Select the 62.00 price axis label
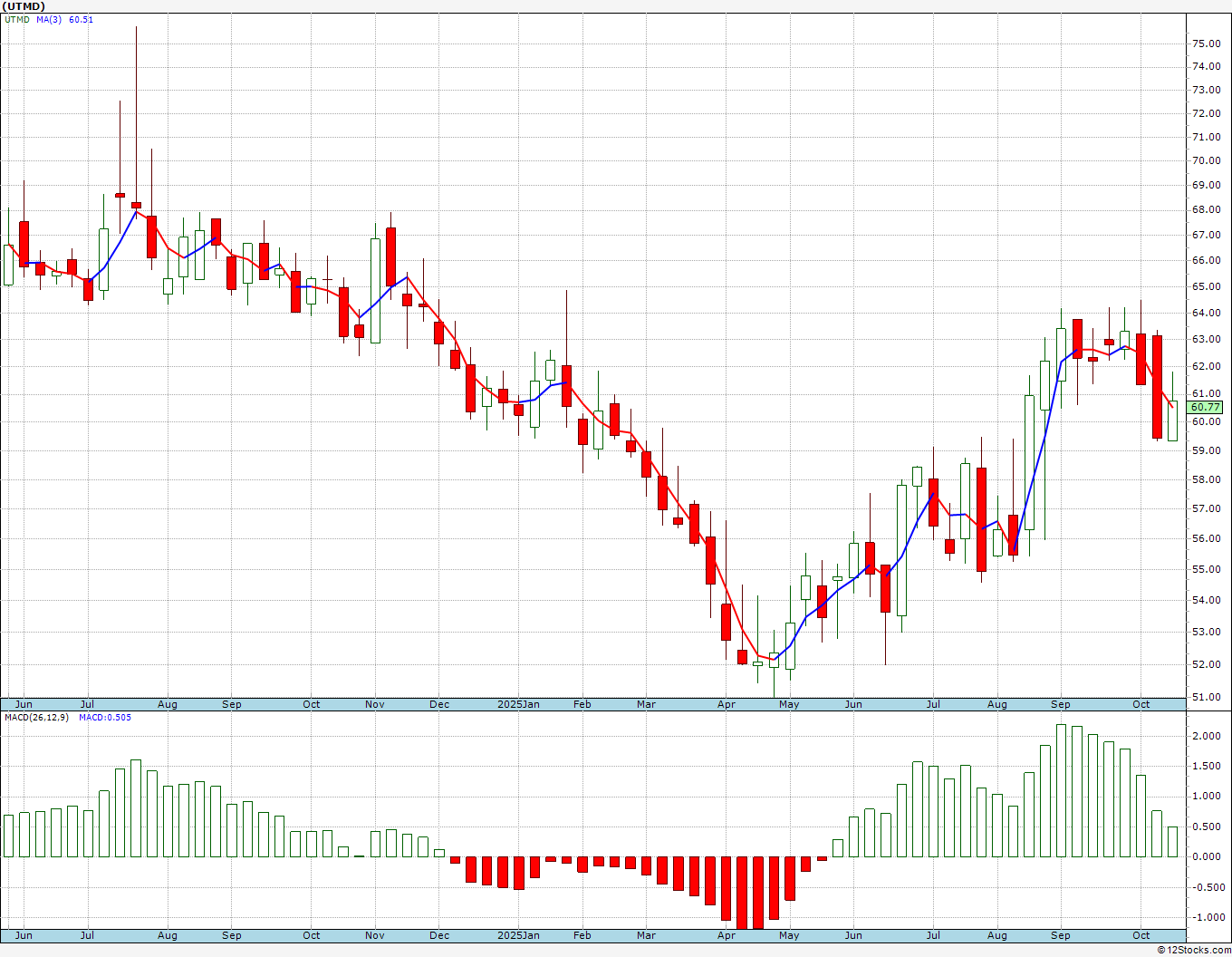This screenshot has width=1232, height=957. [x=1206, y=367]
